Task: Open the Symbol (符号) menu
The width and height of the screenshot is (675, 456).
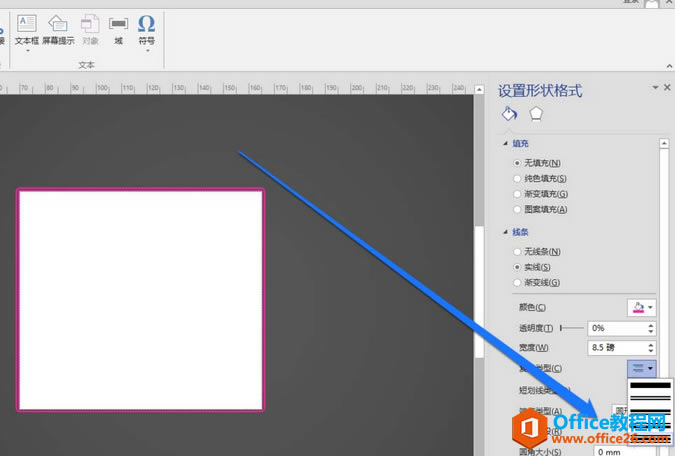Action: point(146,28)
